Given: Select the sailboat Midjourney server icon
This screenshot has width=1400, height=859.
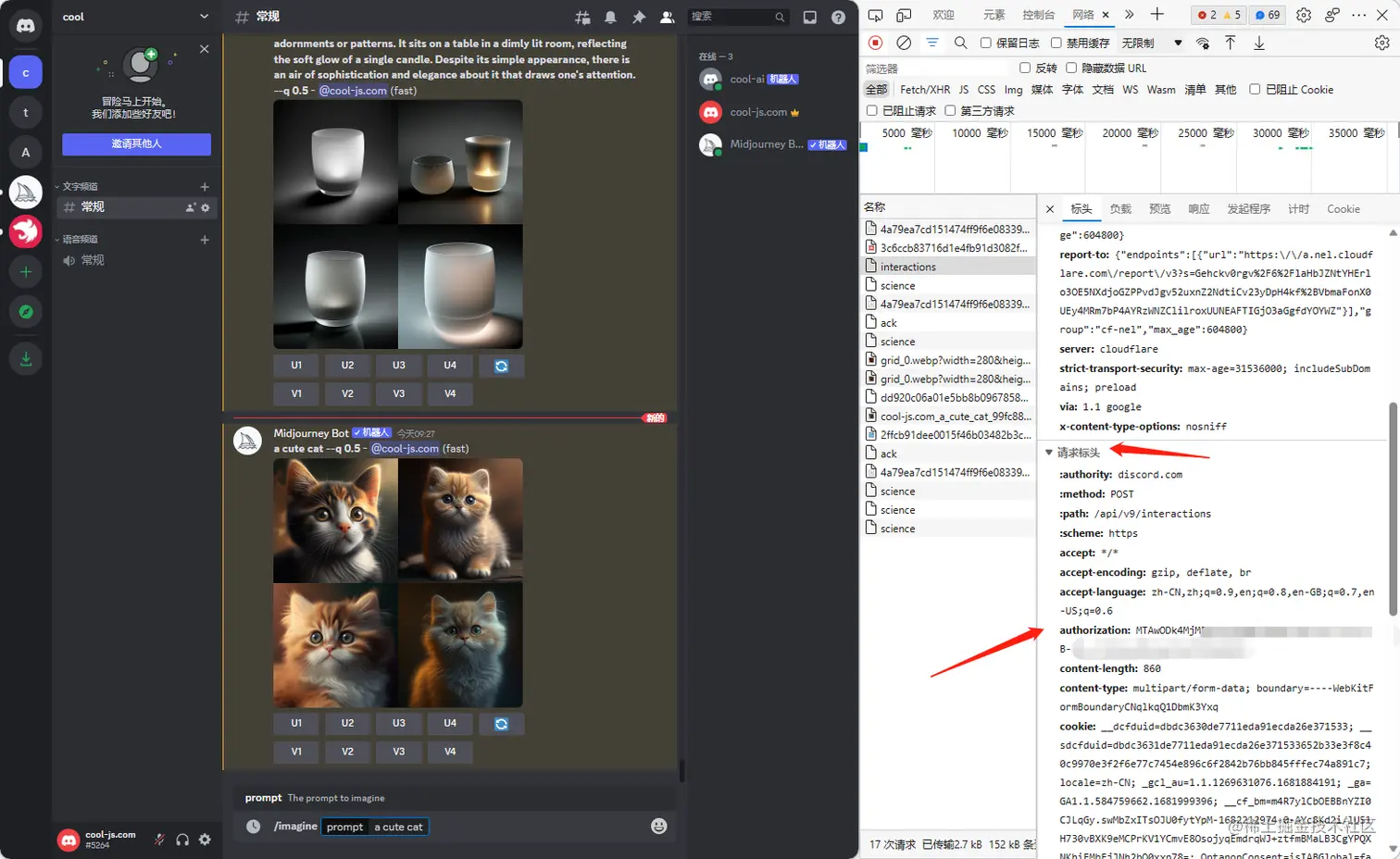Looking at the screenshot, I should coord(26,193).
